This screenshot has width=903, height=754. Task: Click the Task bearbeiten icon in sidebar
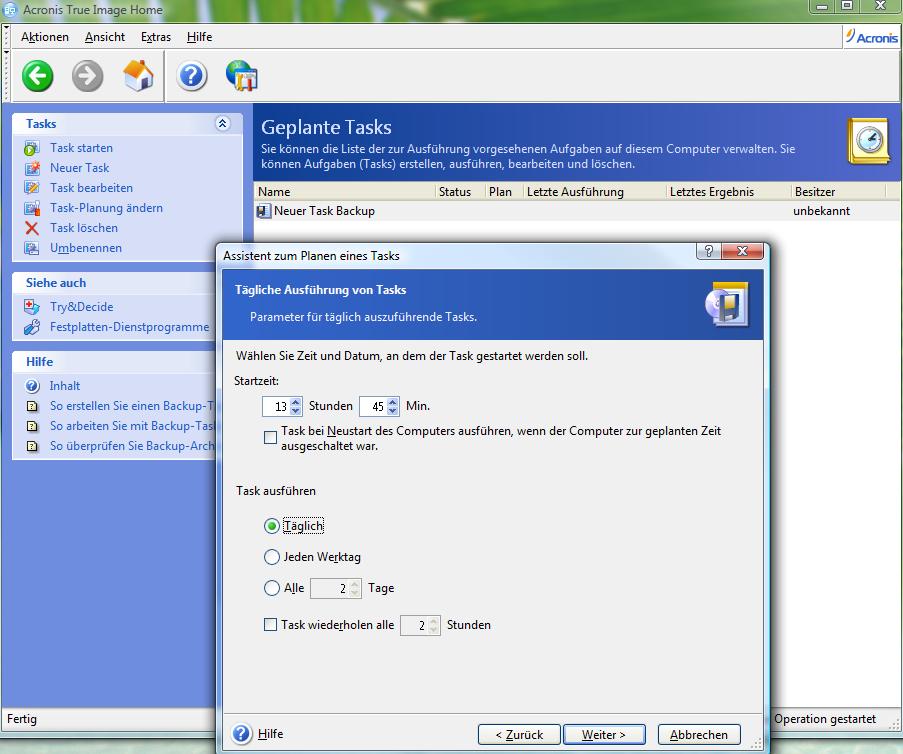[x=32, y=188]
